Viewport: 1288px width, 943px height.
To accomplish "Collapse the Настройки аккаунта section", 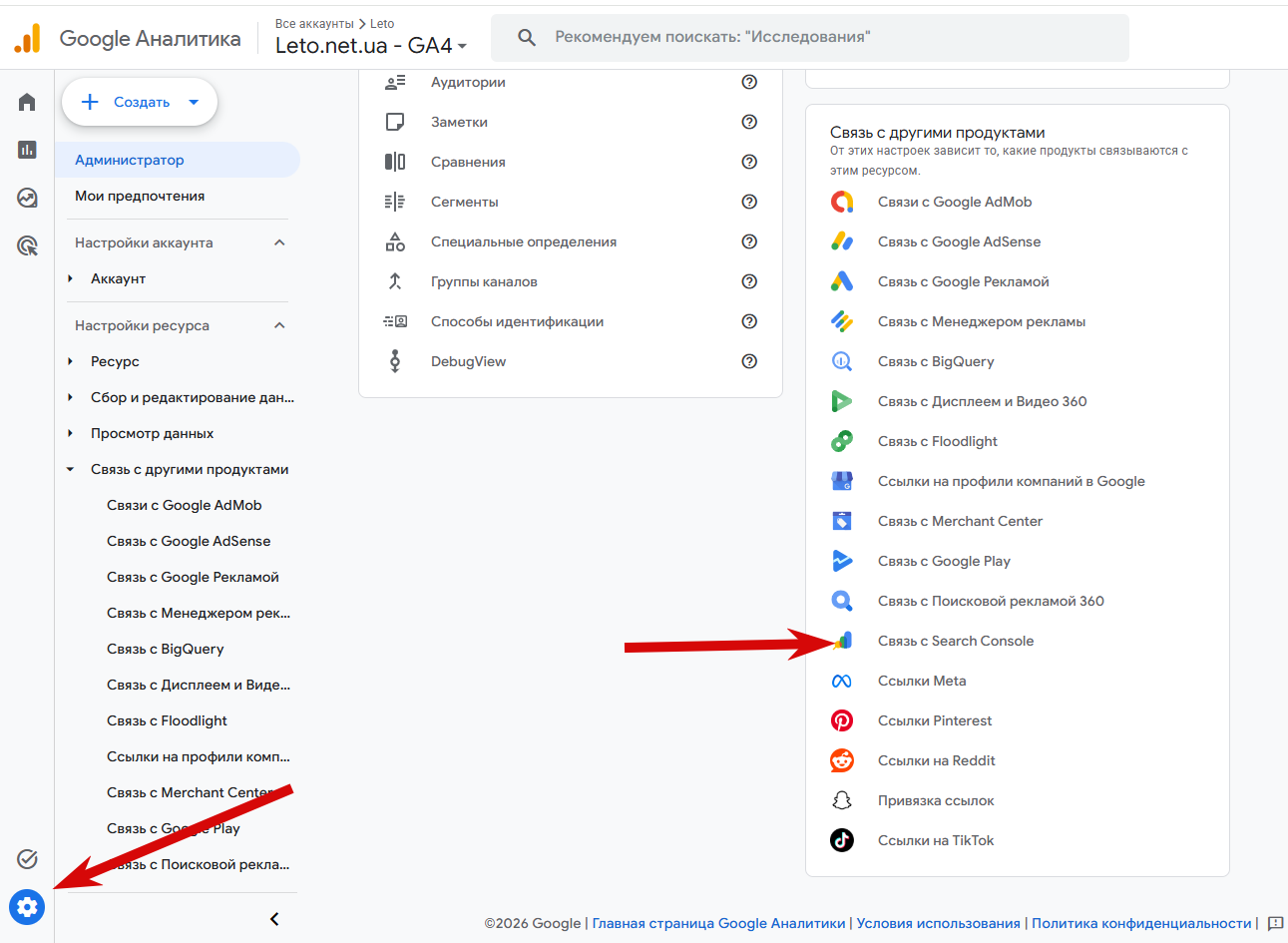I will [279, 242].
